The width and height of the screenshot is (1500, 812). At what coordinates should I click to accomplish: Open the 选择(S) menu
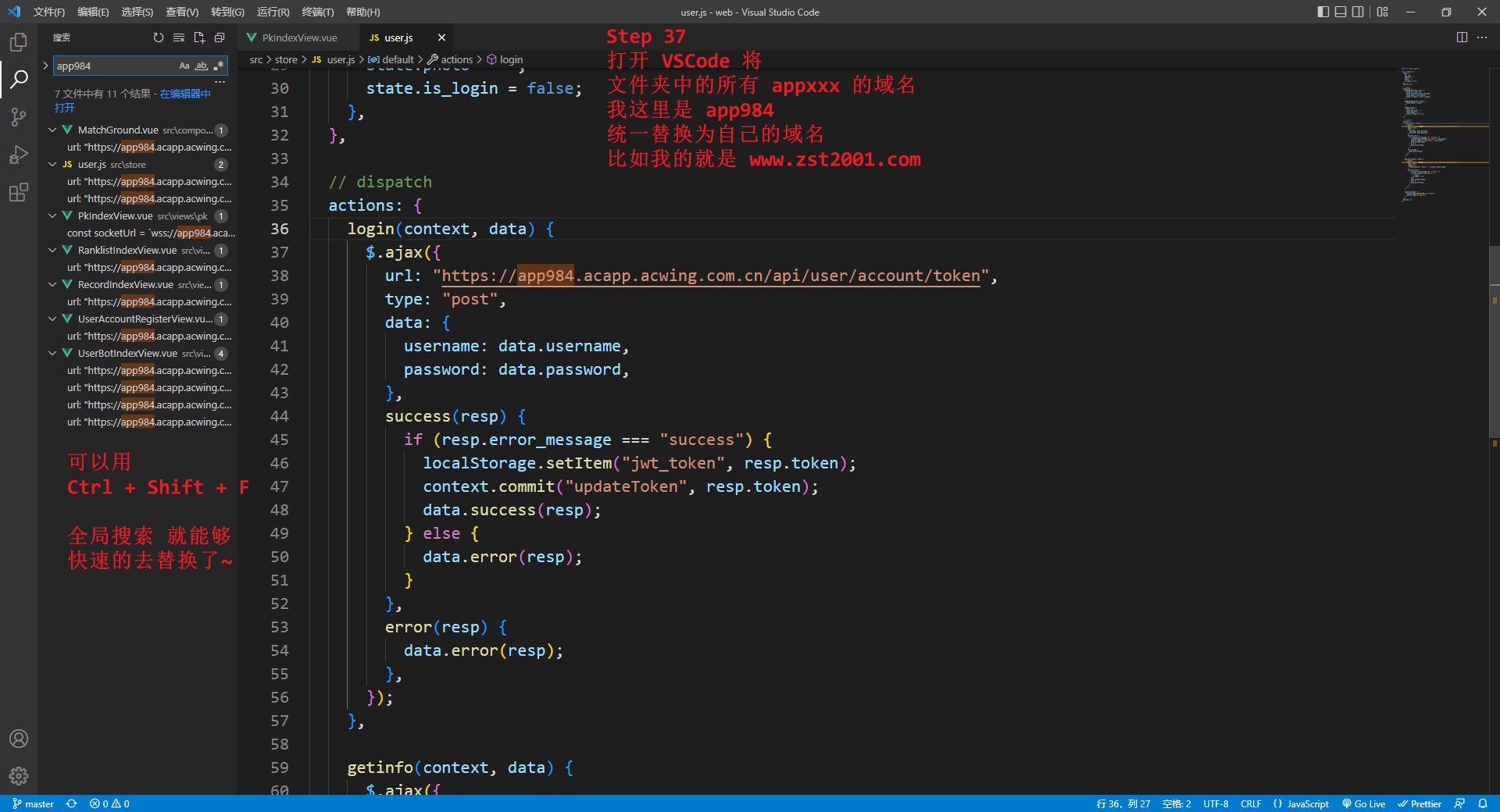click(x=137, y=12)
